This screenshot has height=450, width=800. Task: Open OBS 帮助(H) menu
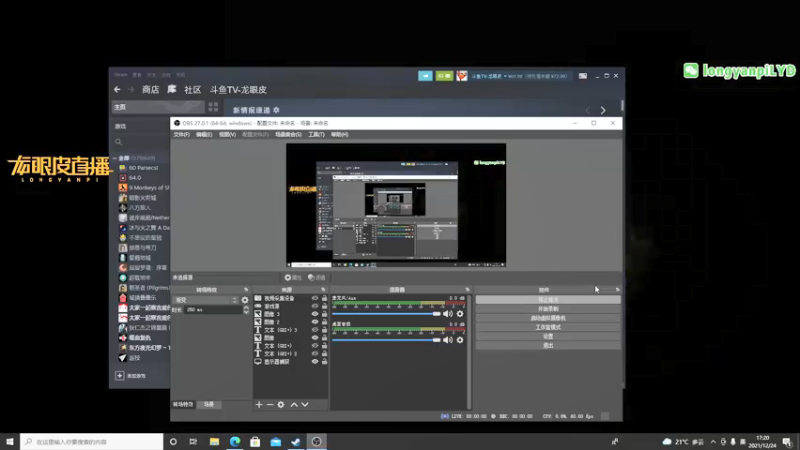pyautogui.click(x=339, y=135)
